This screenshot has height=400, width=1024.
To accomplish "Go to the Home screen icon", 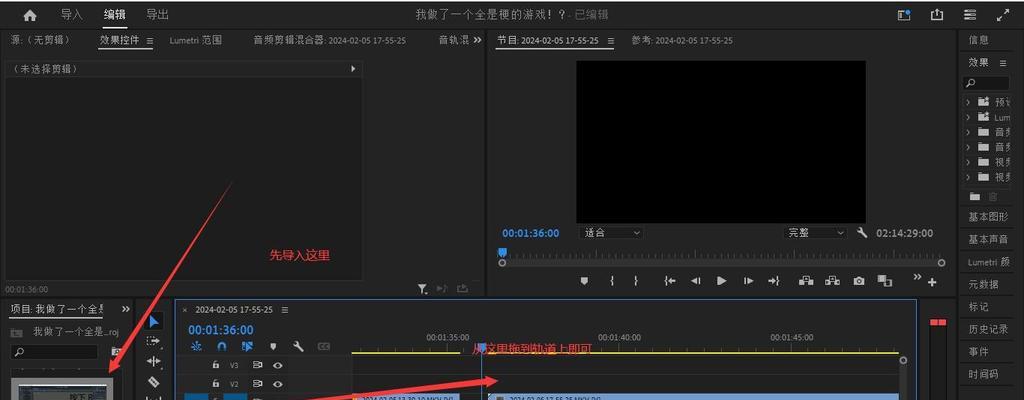I will (30, 16).
